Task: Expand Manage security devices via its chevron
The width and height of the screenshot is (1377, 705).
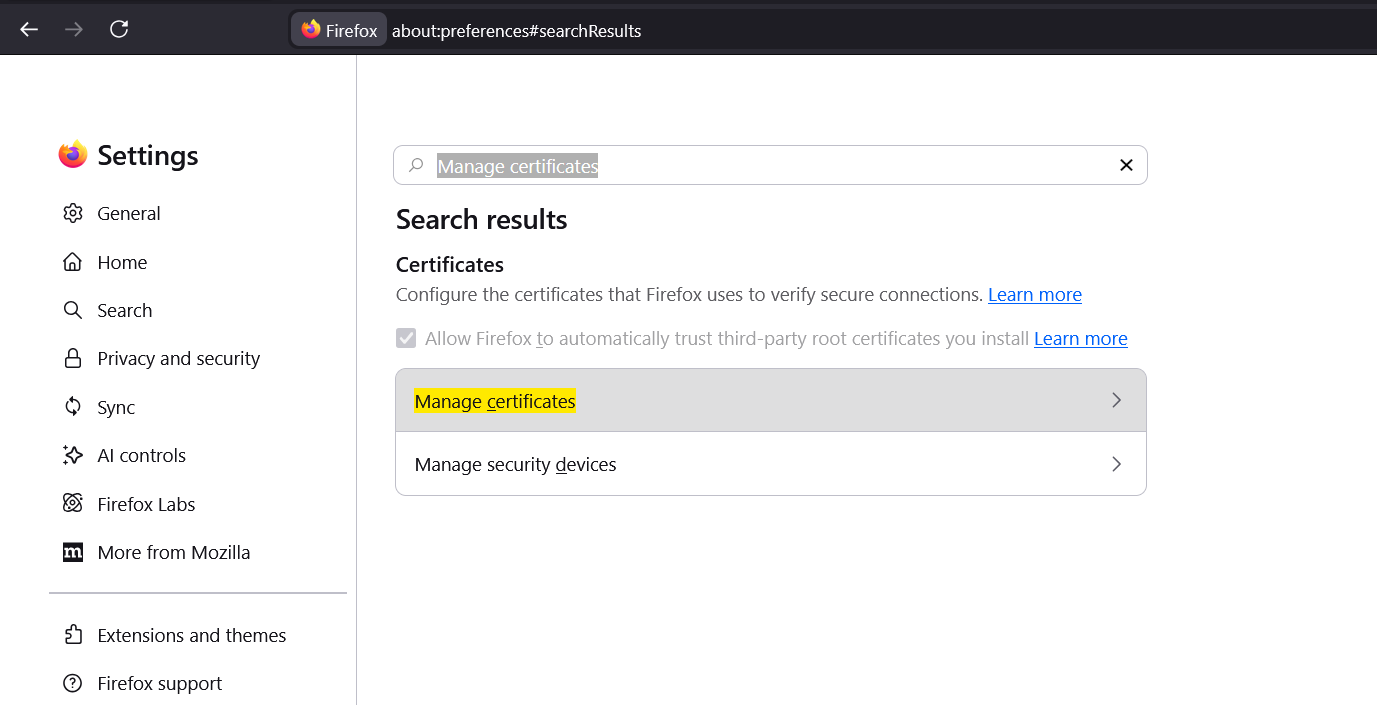Action: click(1117, 464)
